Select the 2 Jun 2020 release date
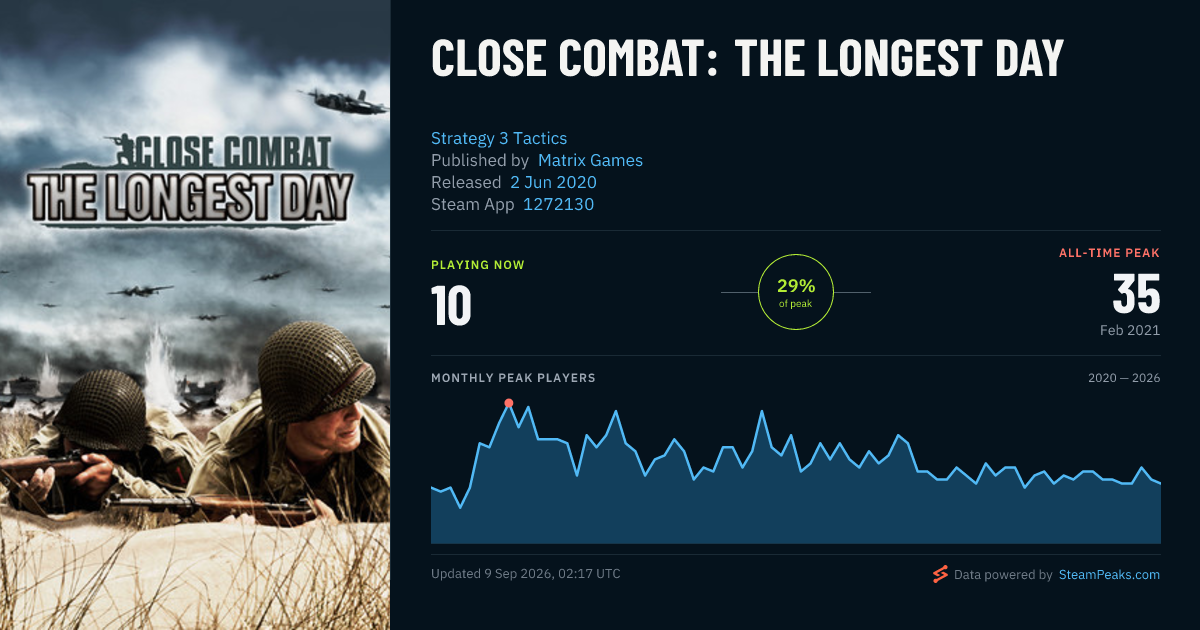 pyautogui.click(x=553, y=182)
